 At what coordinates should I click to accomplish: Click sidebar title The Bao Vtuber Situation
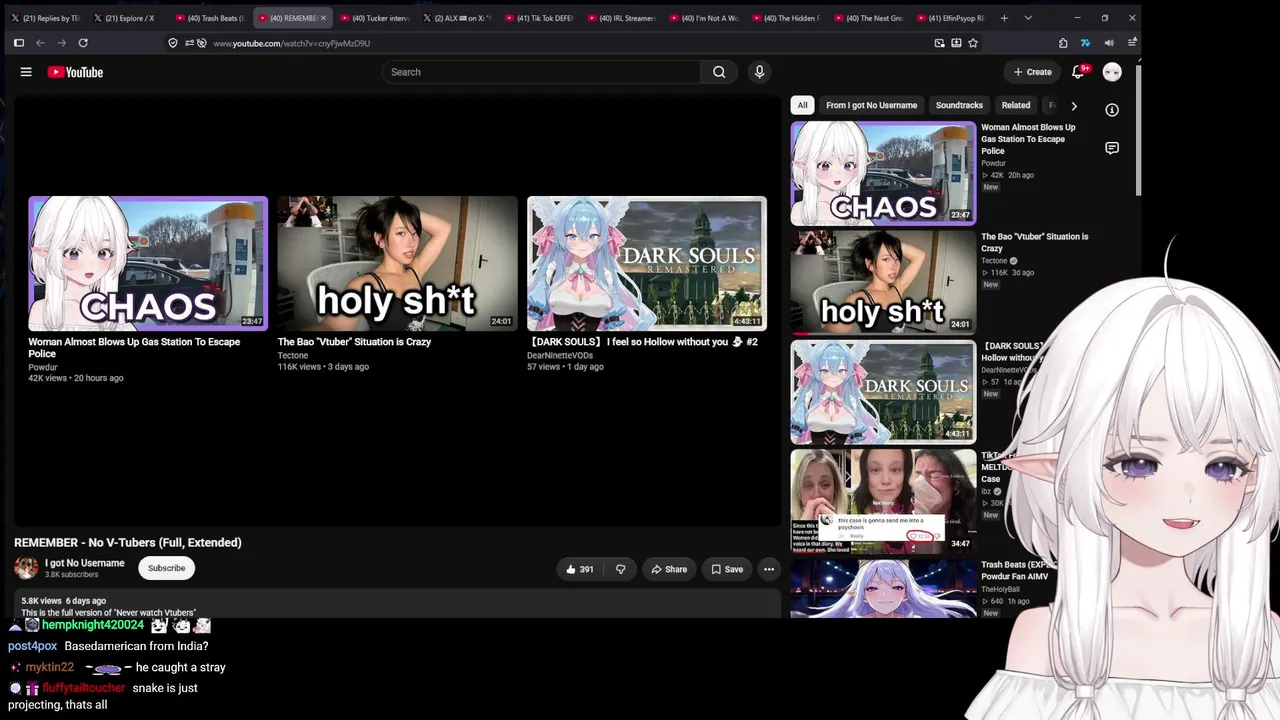pos(1034,242)
